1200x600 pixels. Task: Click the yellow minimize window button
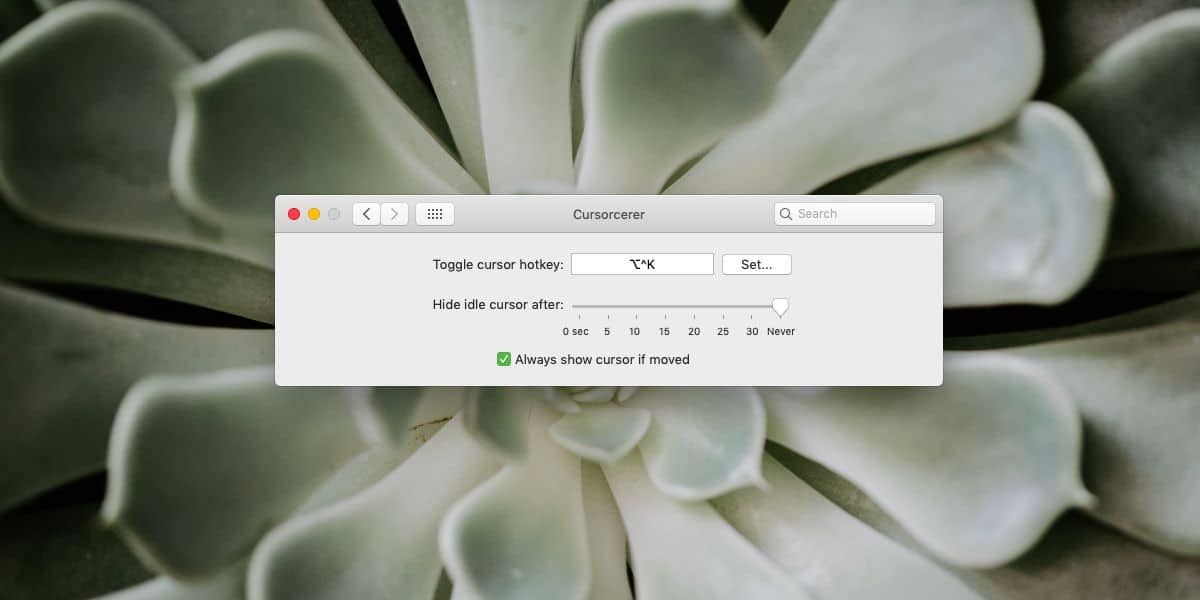[x=312, y=213]
